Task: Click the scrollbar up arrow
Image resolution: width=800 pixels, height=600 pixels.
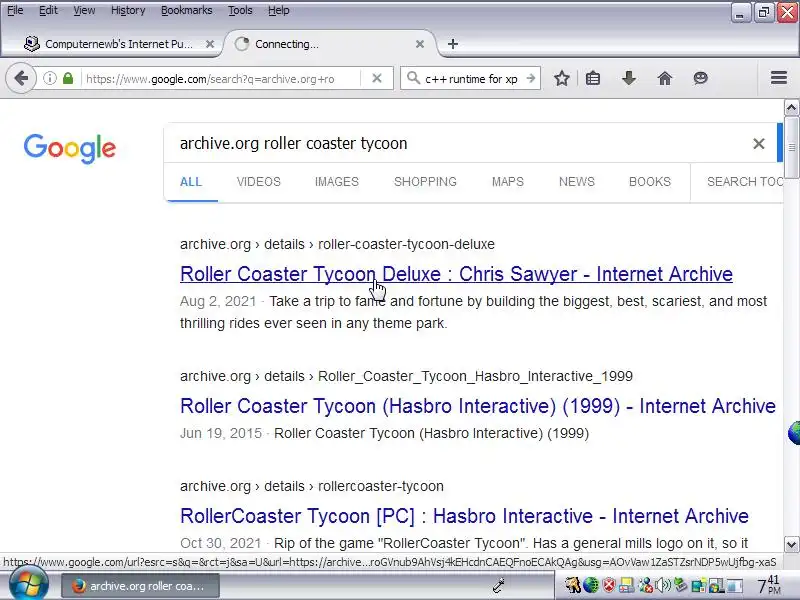Action: coord(791,108)
